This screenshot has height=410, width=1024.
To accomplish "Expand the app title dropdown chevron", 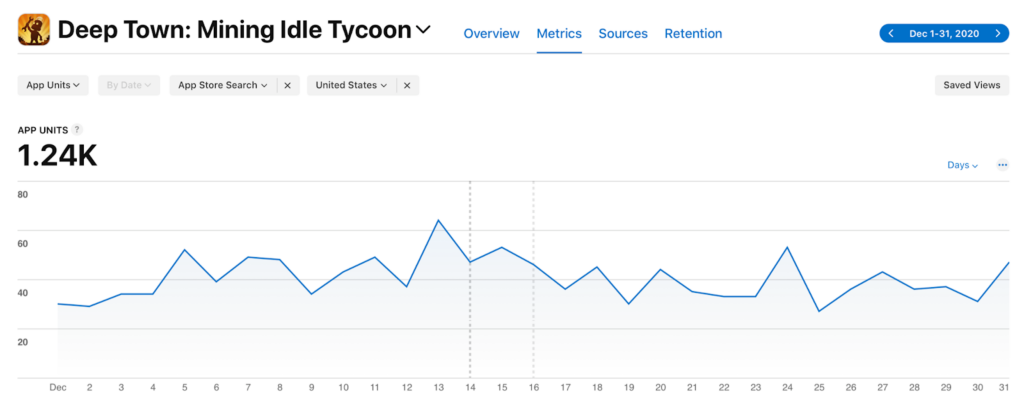I will click(x=423, y=31).
